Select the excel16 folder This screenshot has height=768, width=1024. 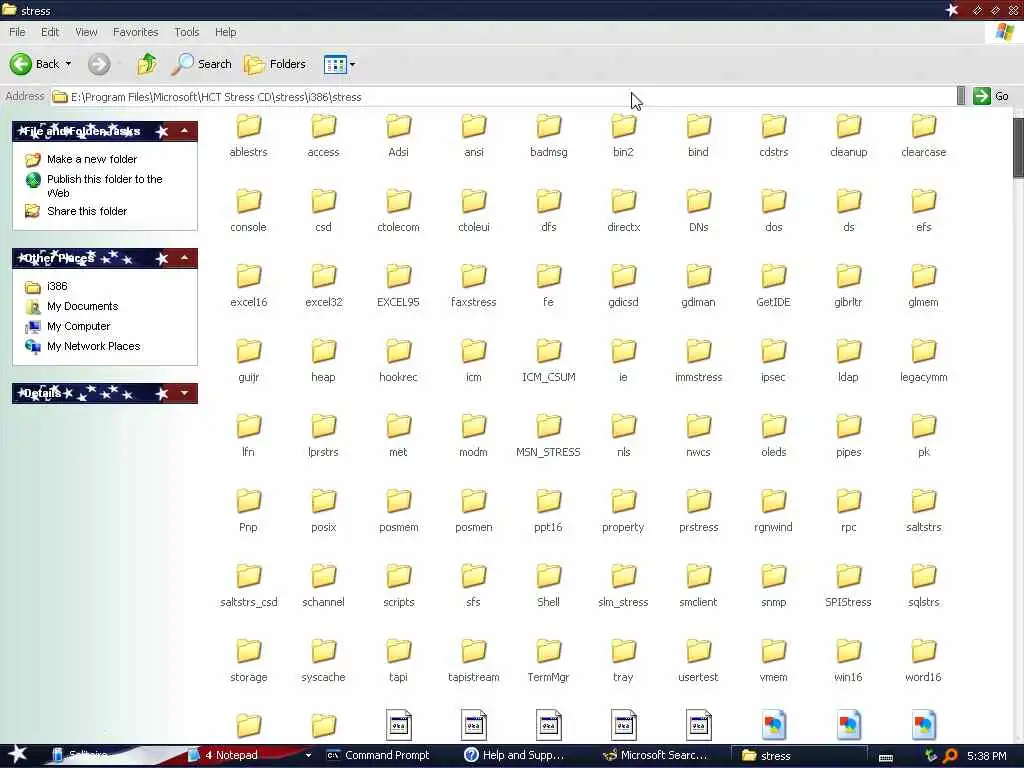[x=248, y=286]
